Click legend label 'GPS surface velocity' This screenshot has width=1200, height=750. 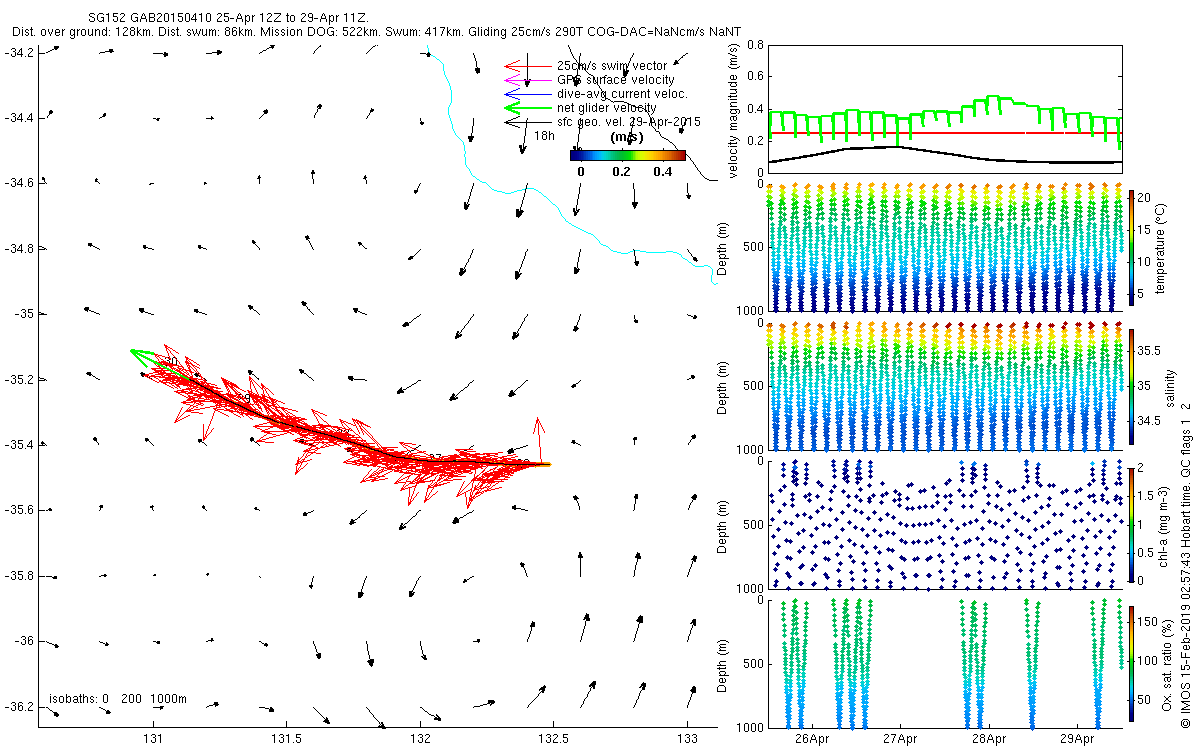tap(616, 80)
